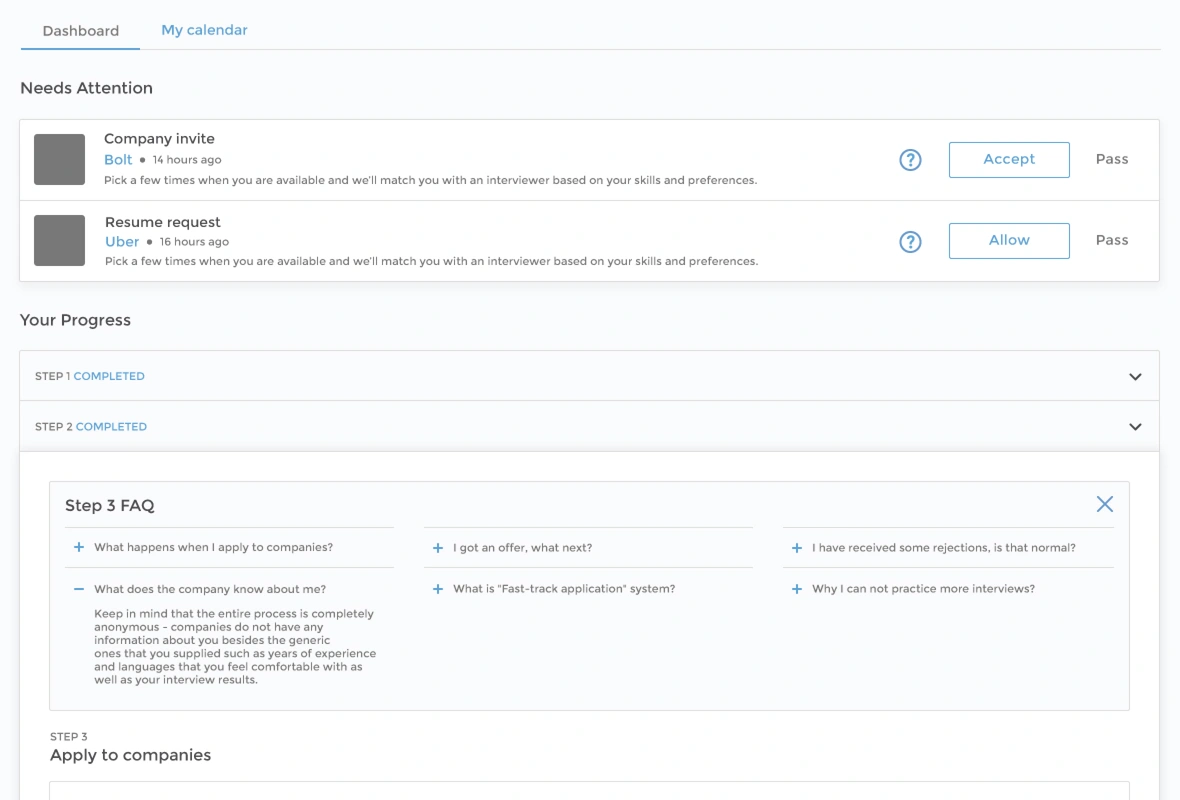Expand 'can not practice more interviews' plus icon
Screen dimensions: 1180x800
[796, 589]
